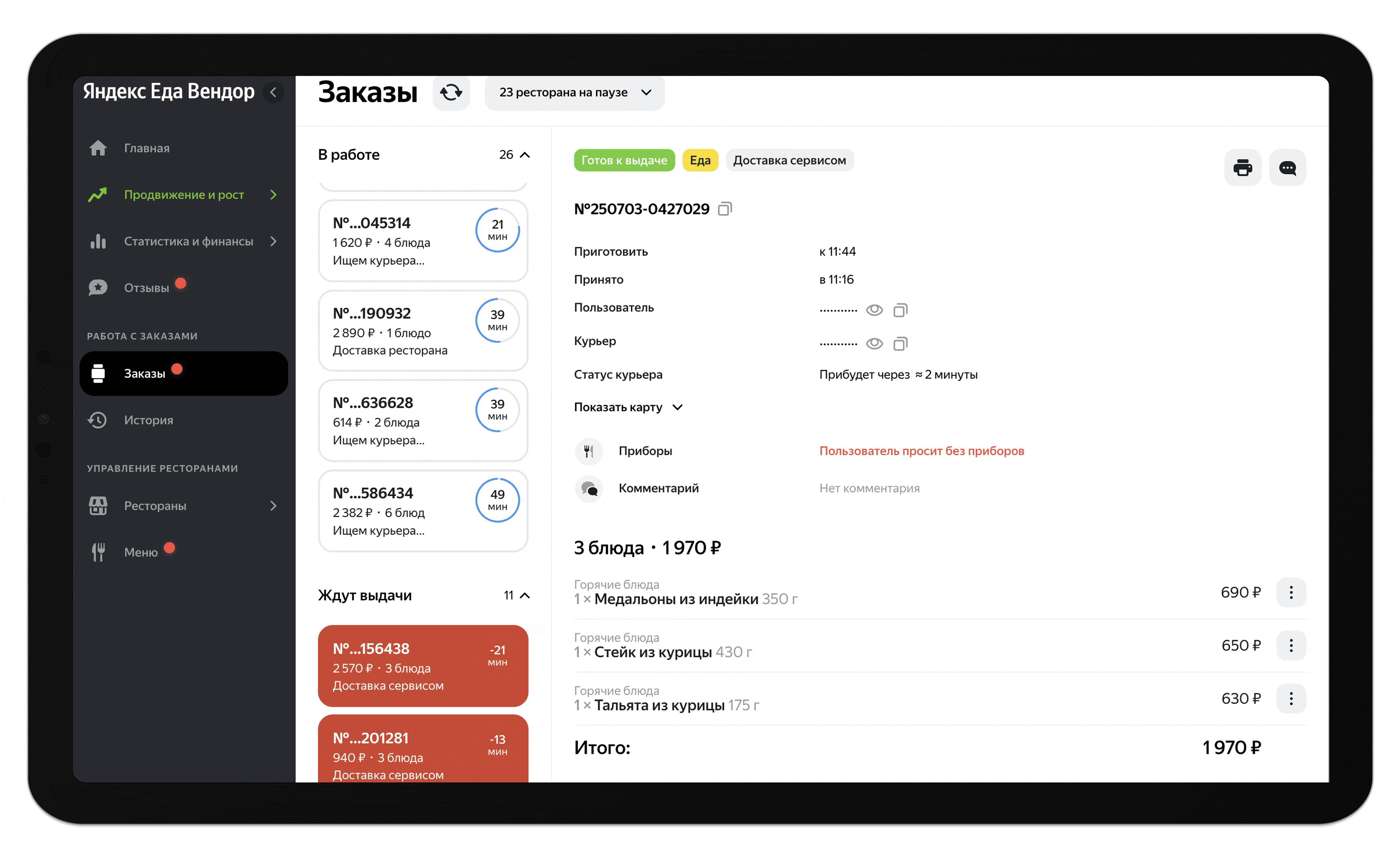Copy the Пользователь contact info
Screen dimensions: 1400x857
pos(900,310)
